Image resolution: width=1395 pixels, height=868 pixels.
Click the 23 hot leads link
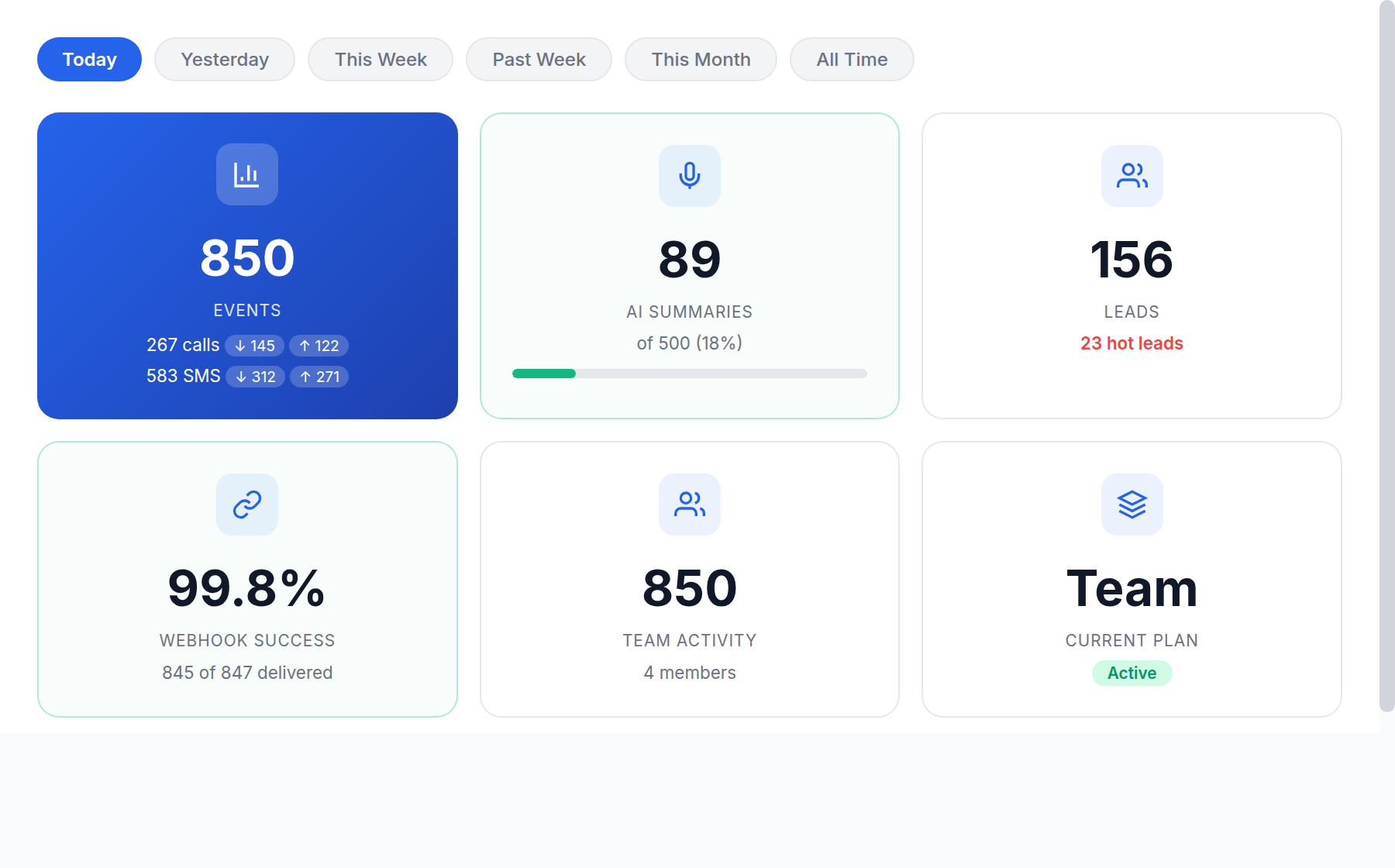pyautogui.click(x=1131, y=343)
